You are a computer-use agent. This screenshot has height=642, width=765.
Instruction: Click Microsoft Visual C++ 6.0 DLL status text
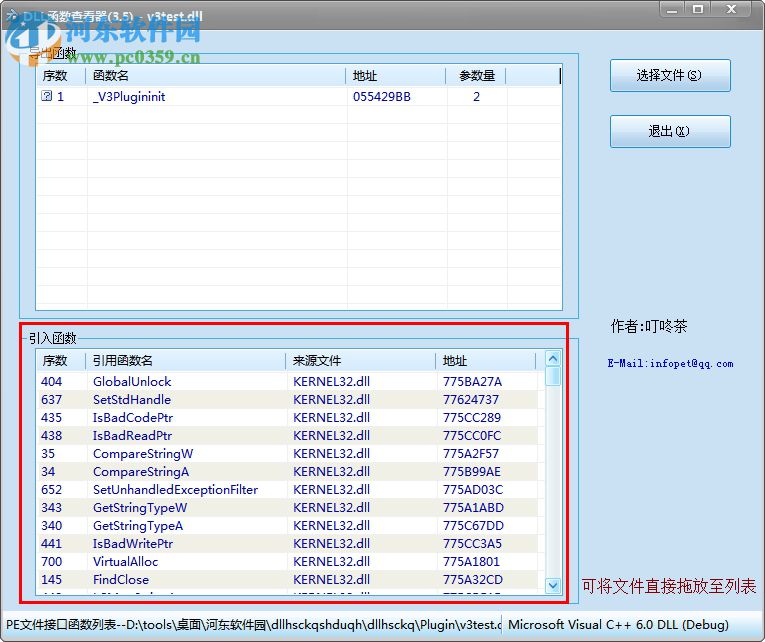tap(618, 624)
